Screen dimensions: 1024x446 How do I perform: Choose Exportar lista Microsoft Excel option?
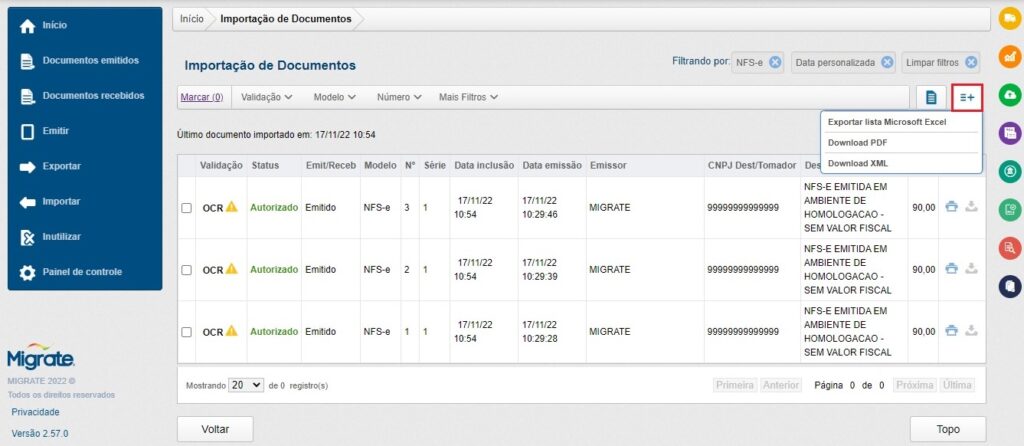(x=886, y=122)
